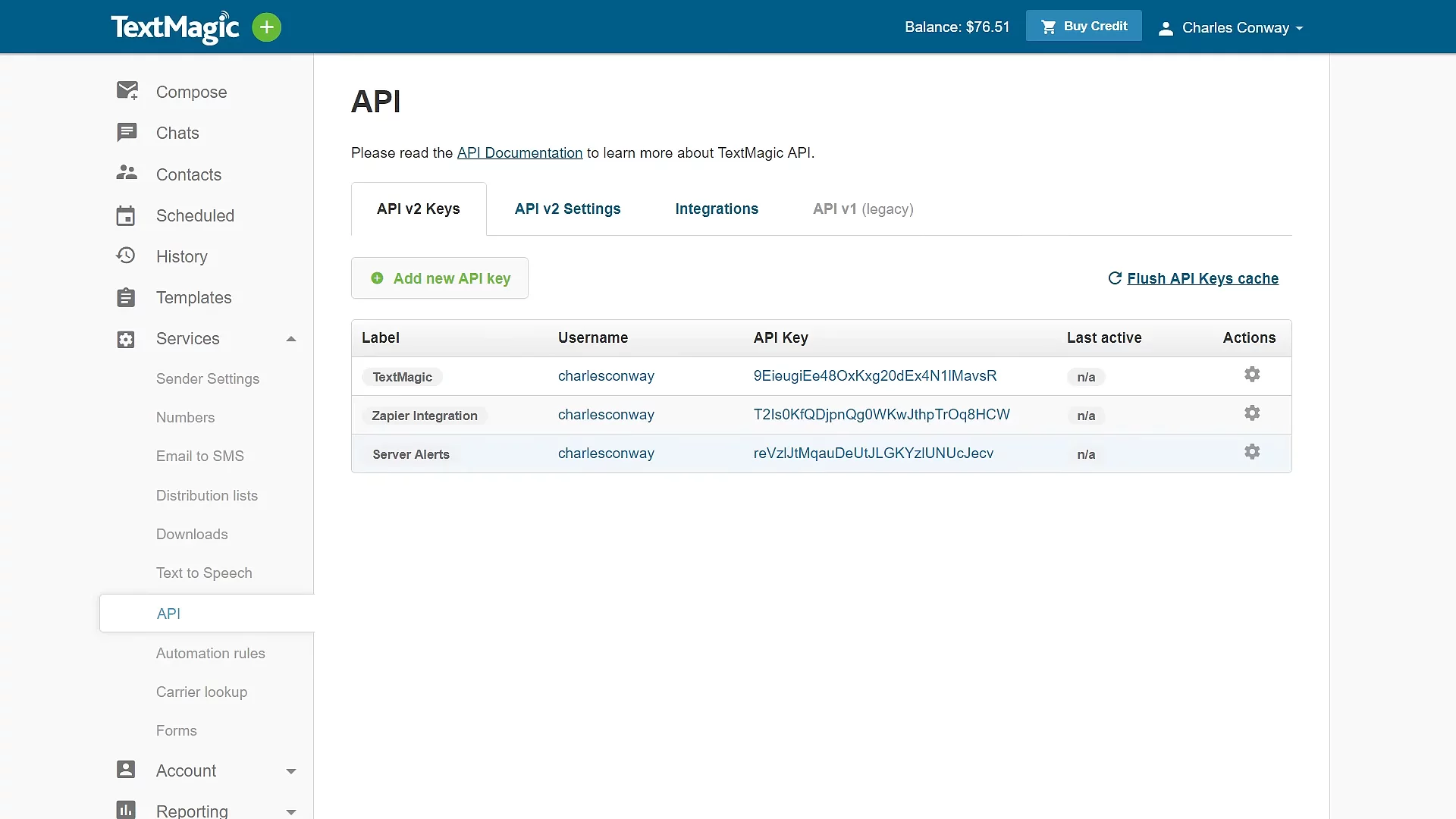The width and height of the screenshot is (1456, 819).
Task: Open Templates clipboard icon
Action: click(126, 297)
